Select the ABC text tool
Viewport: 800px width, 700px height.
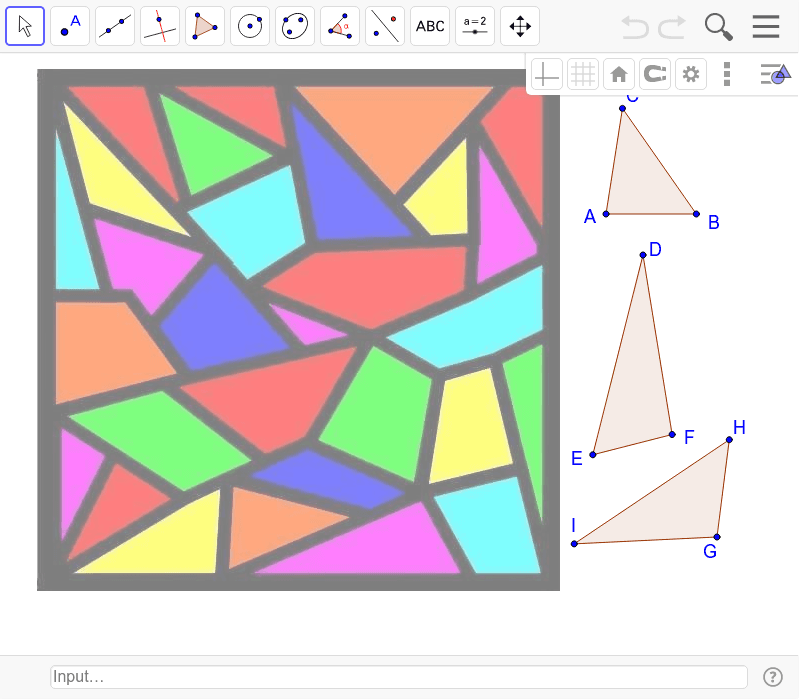[x=429, y=26]
